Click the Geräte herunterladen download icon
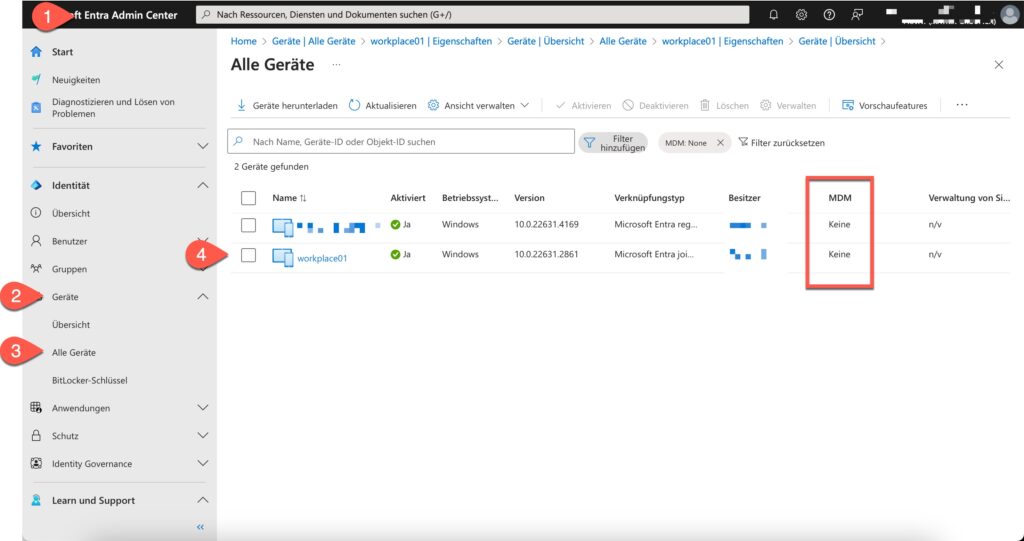This screenshot has width=1024, height=541. (241, 105)
